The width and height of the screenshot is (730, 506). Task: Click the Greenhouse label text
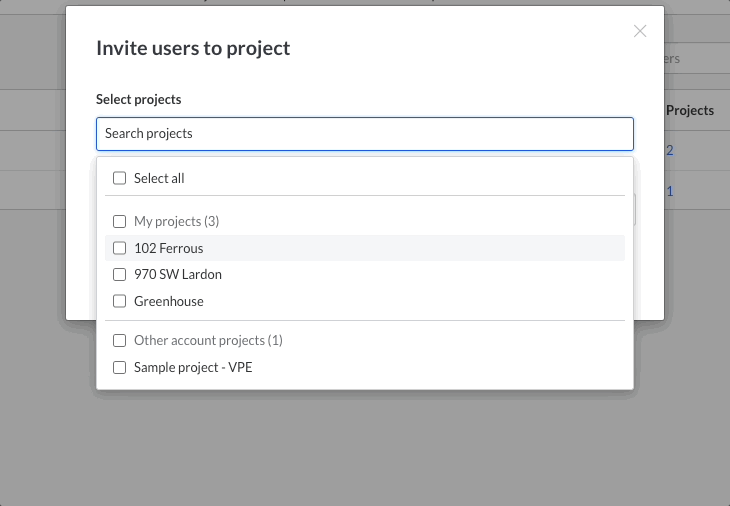[x=169, y=302]
